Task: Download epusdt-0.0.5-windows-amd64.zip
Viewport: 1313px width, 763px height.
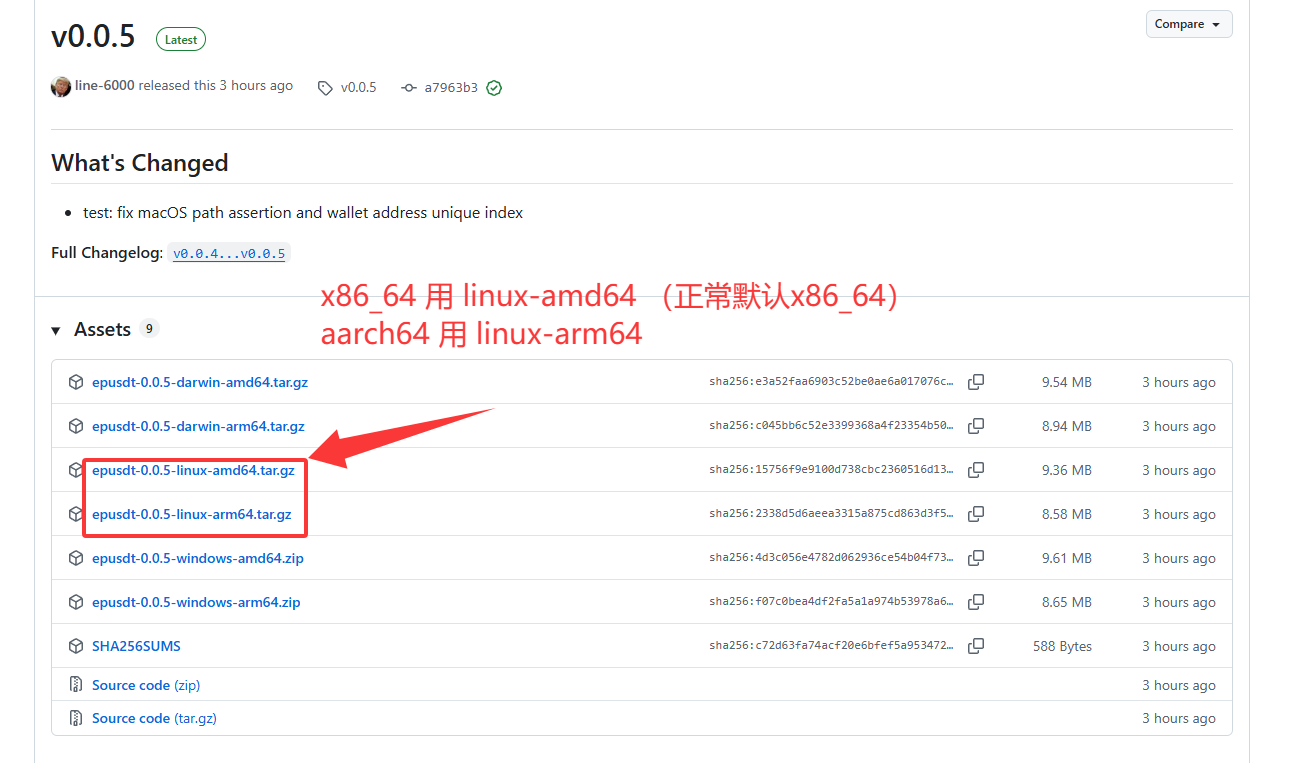Action: (197, 558)
